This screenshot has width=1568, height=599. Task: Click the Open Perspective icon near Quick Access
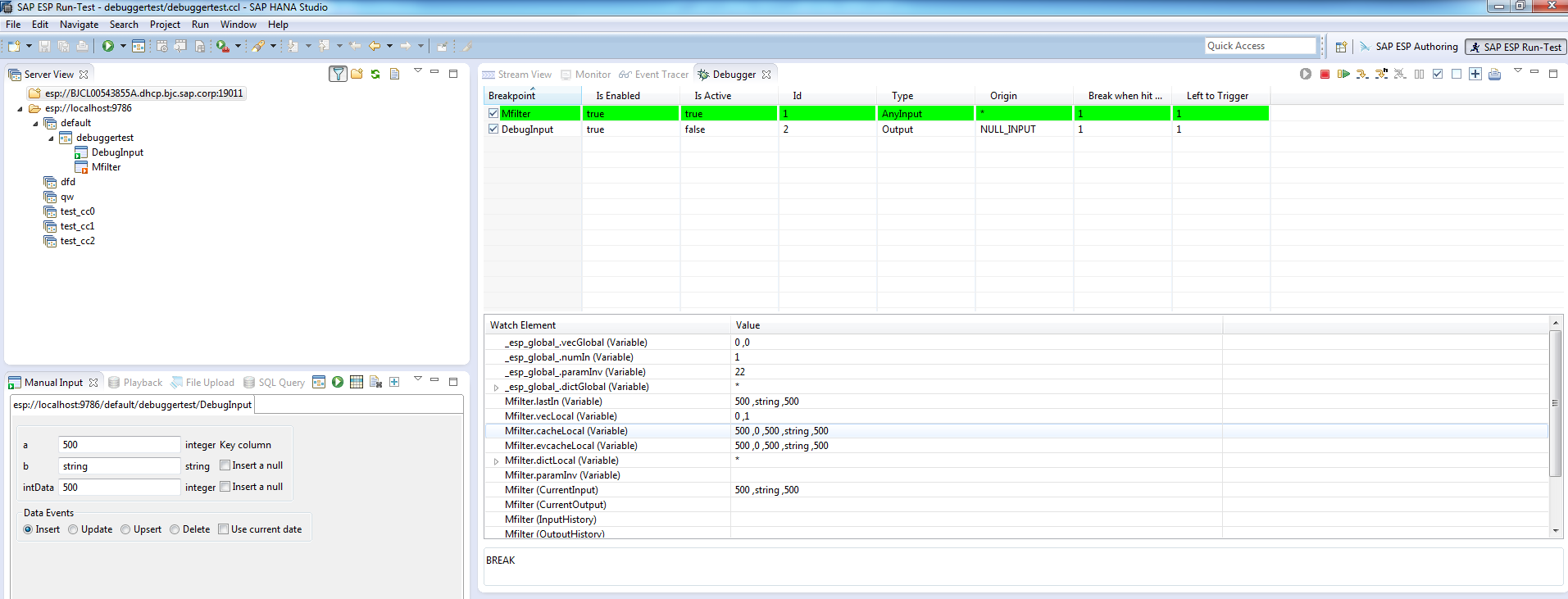(x=1341, y=47)
